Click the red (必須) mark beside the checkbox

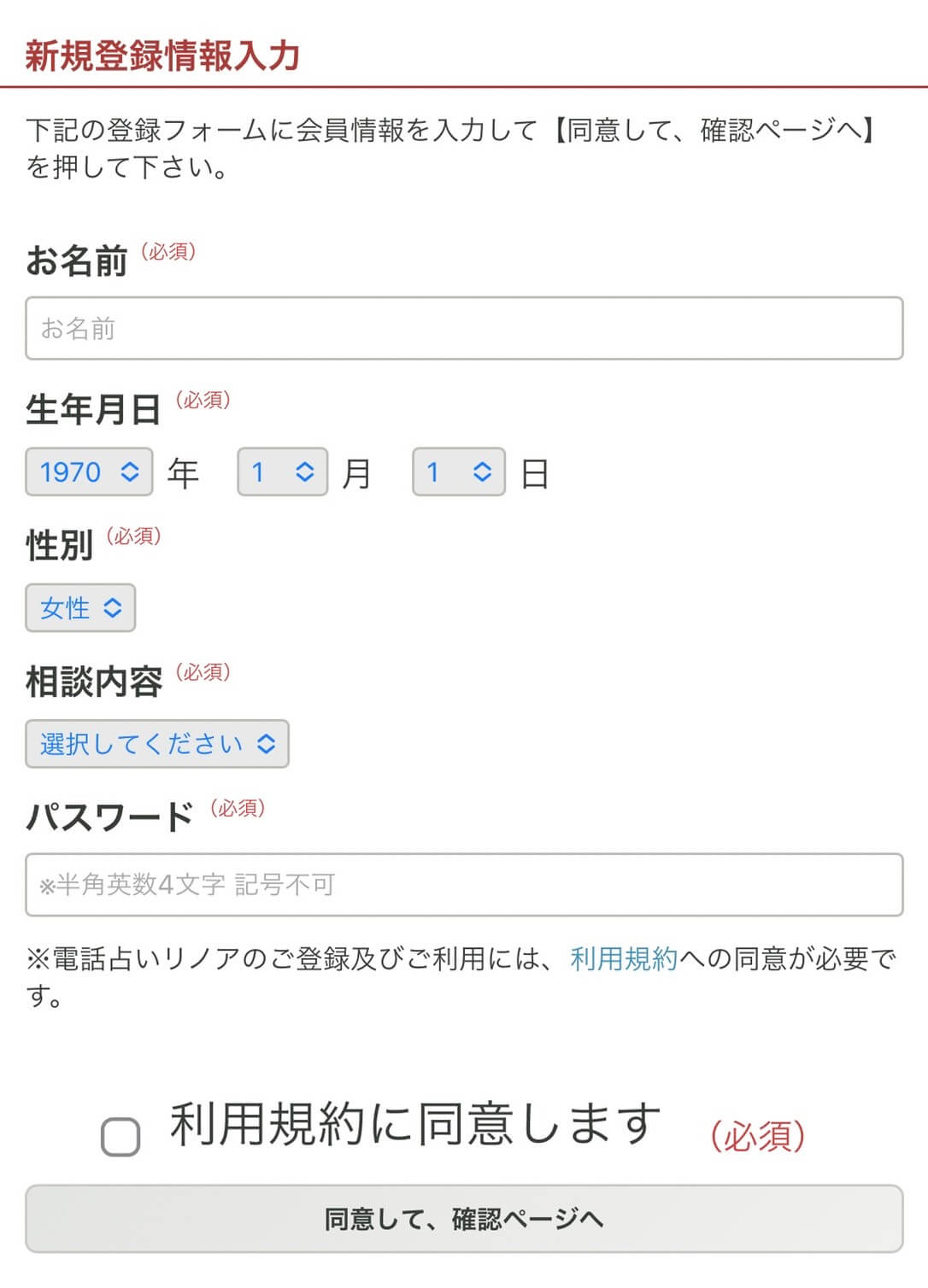click(x=758, y=1136)
